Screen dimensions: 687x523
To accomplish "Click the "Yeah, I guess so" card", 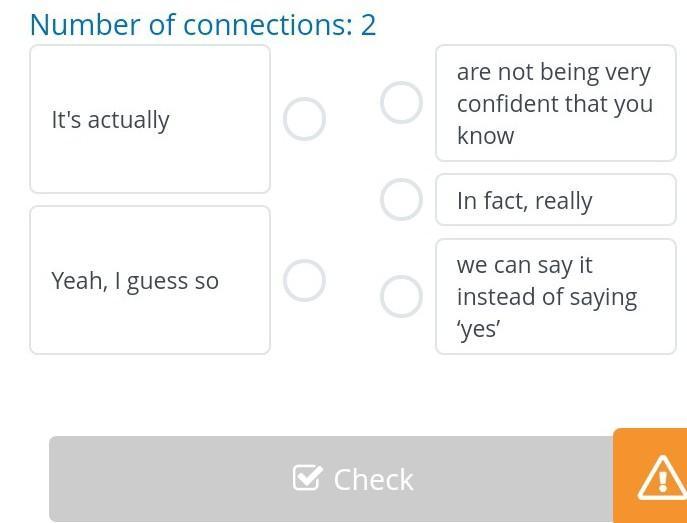I will [x=150, y=280].
